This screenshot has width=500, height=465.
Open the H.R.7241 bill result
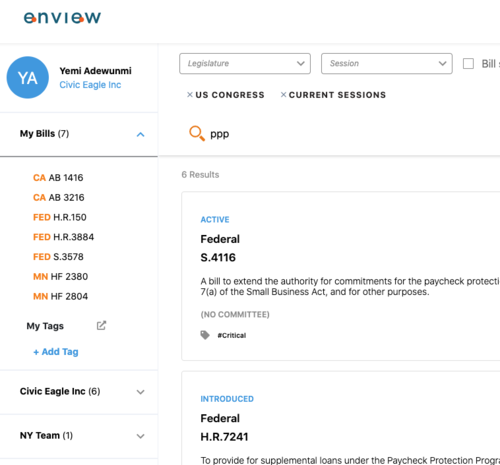[224, 437]
